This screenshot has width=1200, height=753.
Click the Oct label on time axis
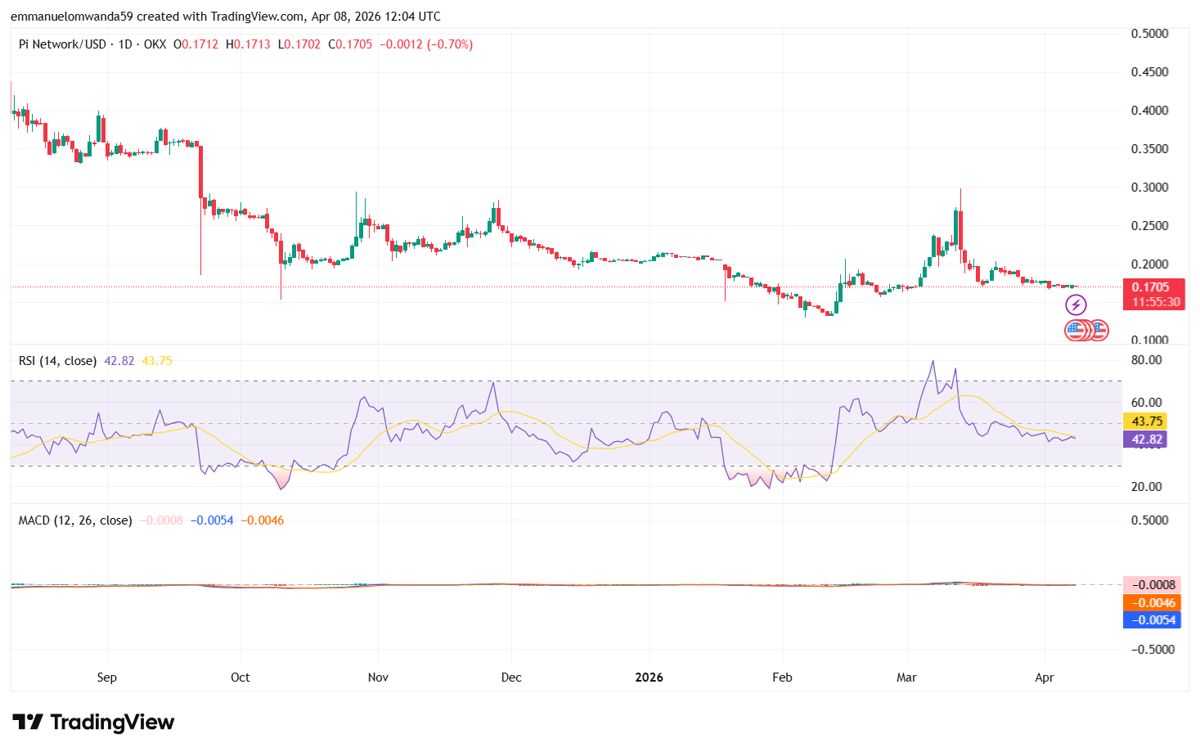[240, 677]
